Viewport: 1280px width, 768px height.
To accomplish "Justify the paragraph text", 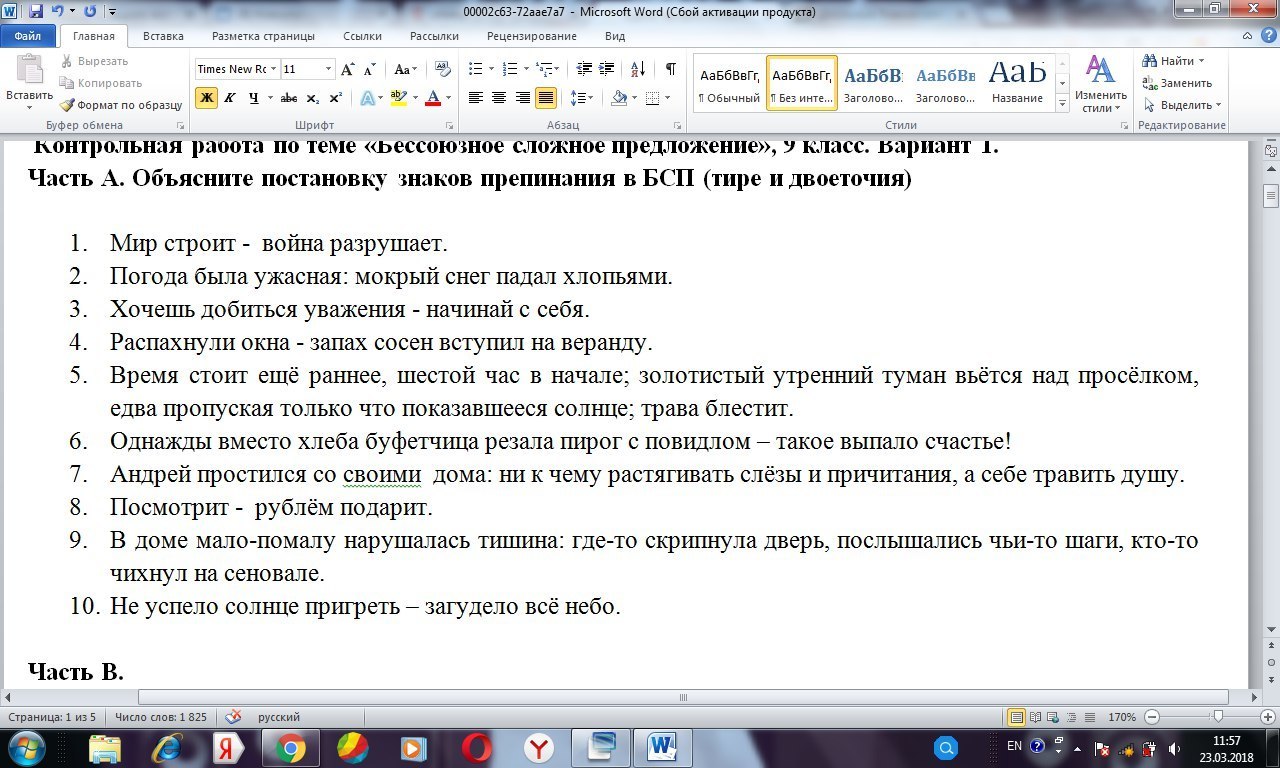I will pyautogui.click(x=546, y=98).
